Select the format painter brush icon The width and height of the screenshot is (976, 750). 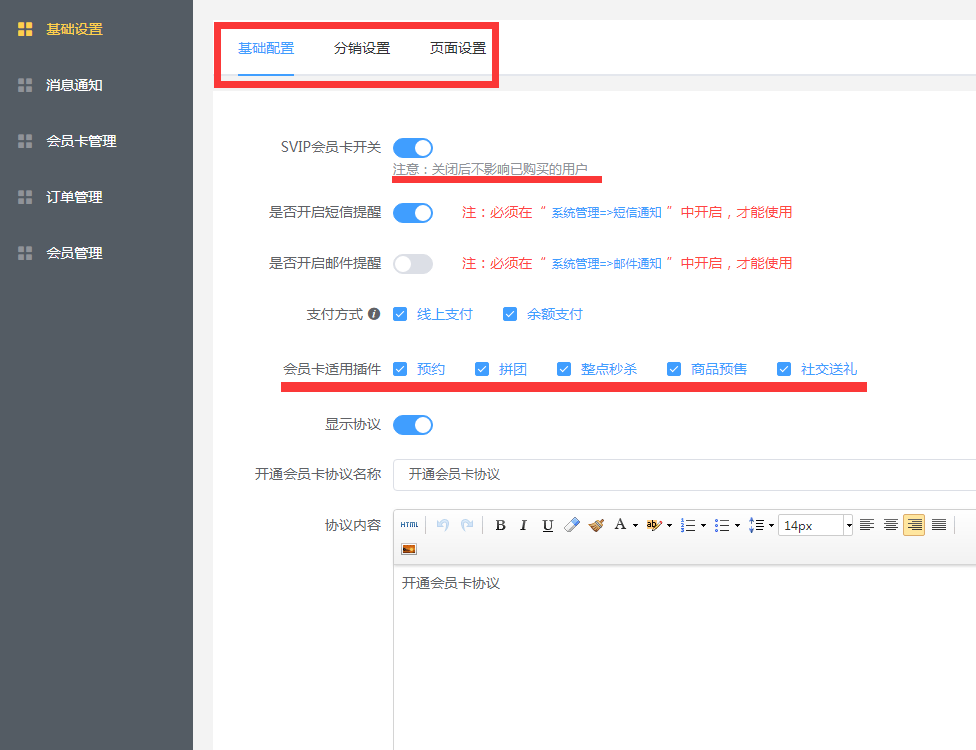coord(596,525)
